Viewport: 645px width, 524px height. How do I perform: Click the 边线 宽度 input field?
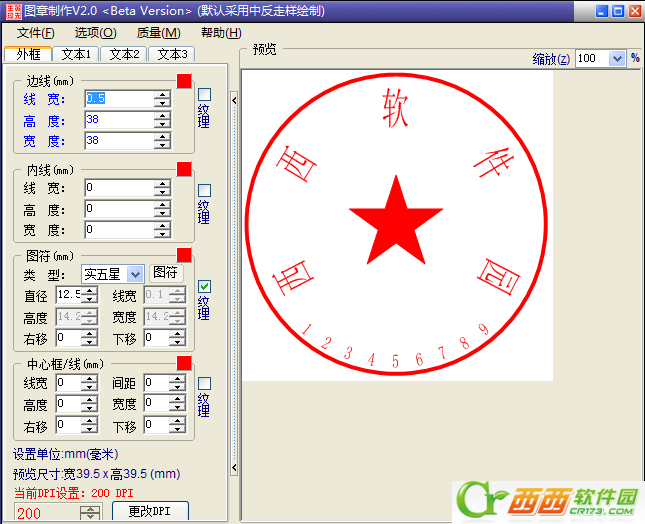pyautogui.click(x=120, y=141)
